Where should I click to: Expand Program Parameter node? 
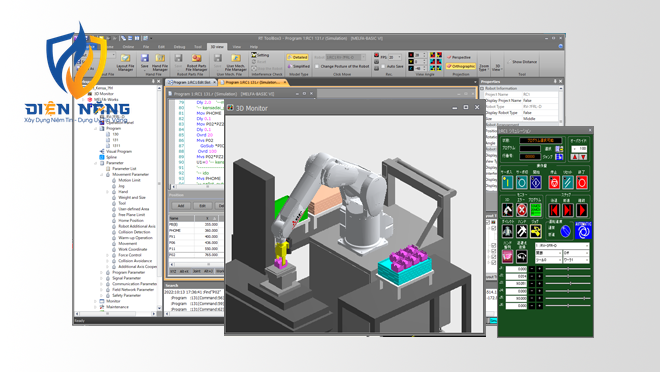(x=101, y=272)
